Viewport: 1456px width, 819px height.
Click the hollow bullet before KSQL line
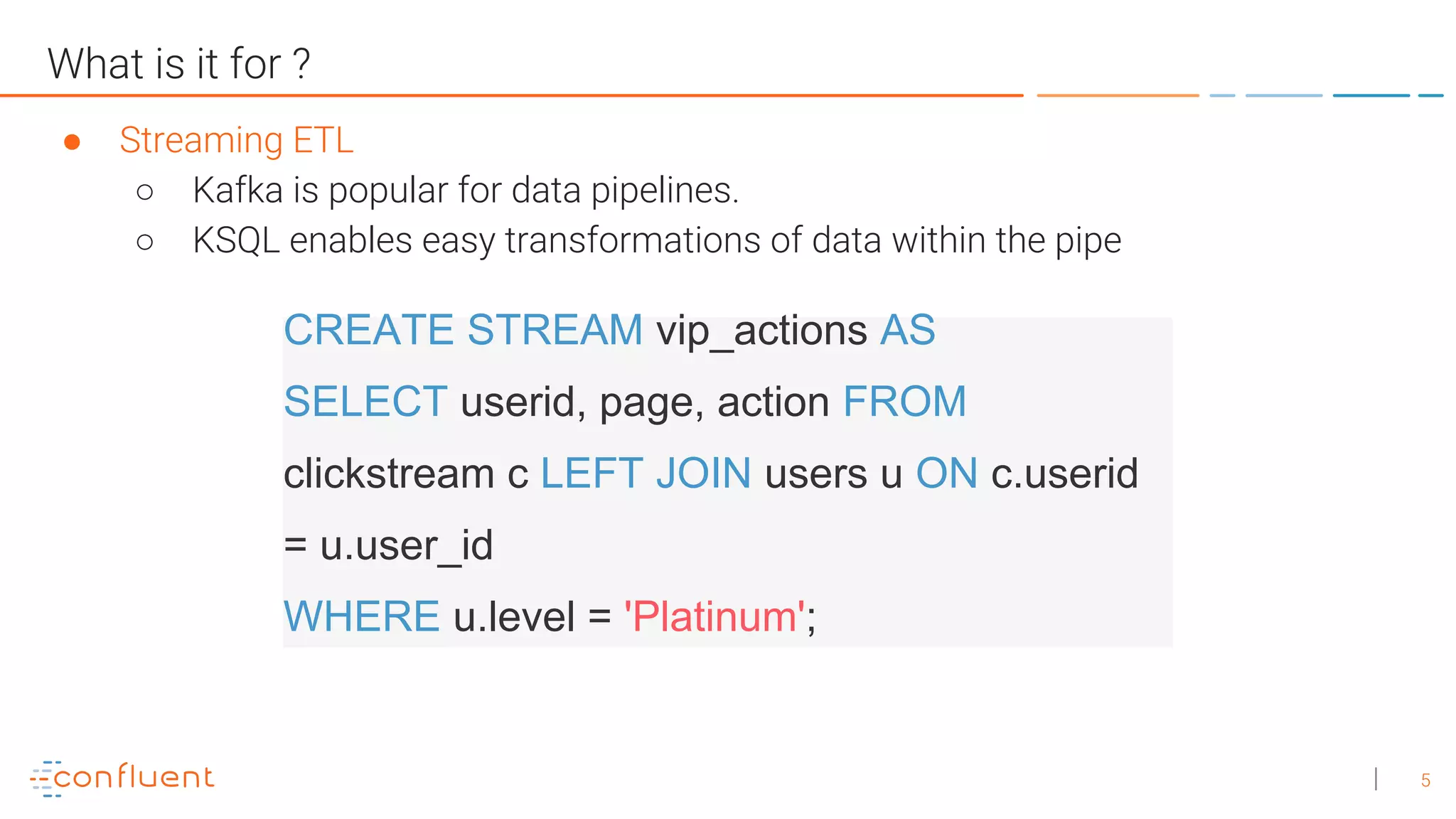(145, 242)
